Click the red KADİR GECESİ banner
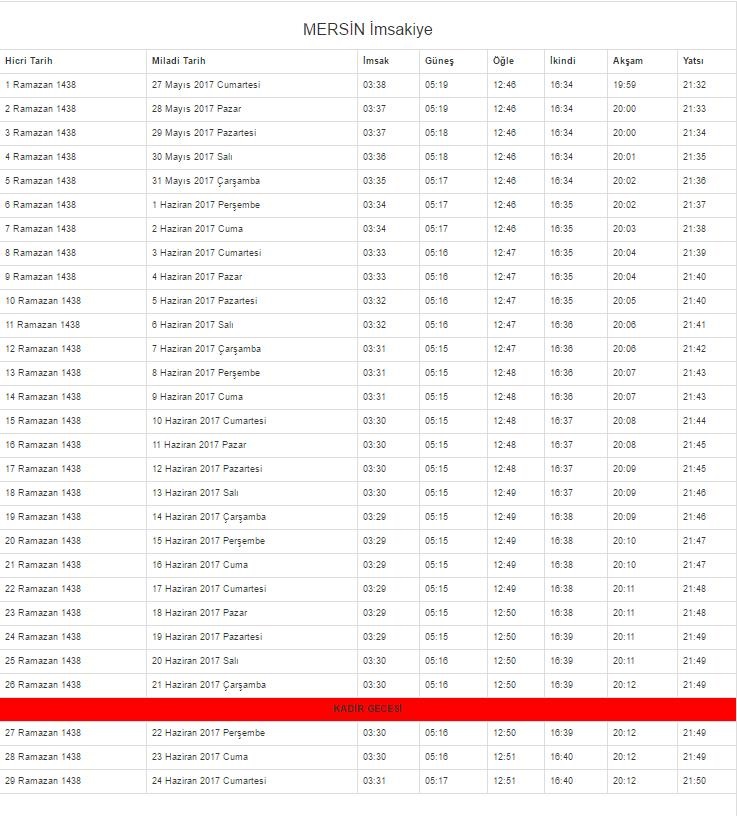This screenshot has width=737, height=816. point(368,709)
